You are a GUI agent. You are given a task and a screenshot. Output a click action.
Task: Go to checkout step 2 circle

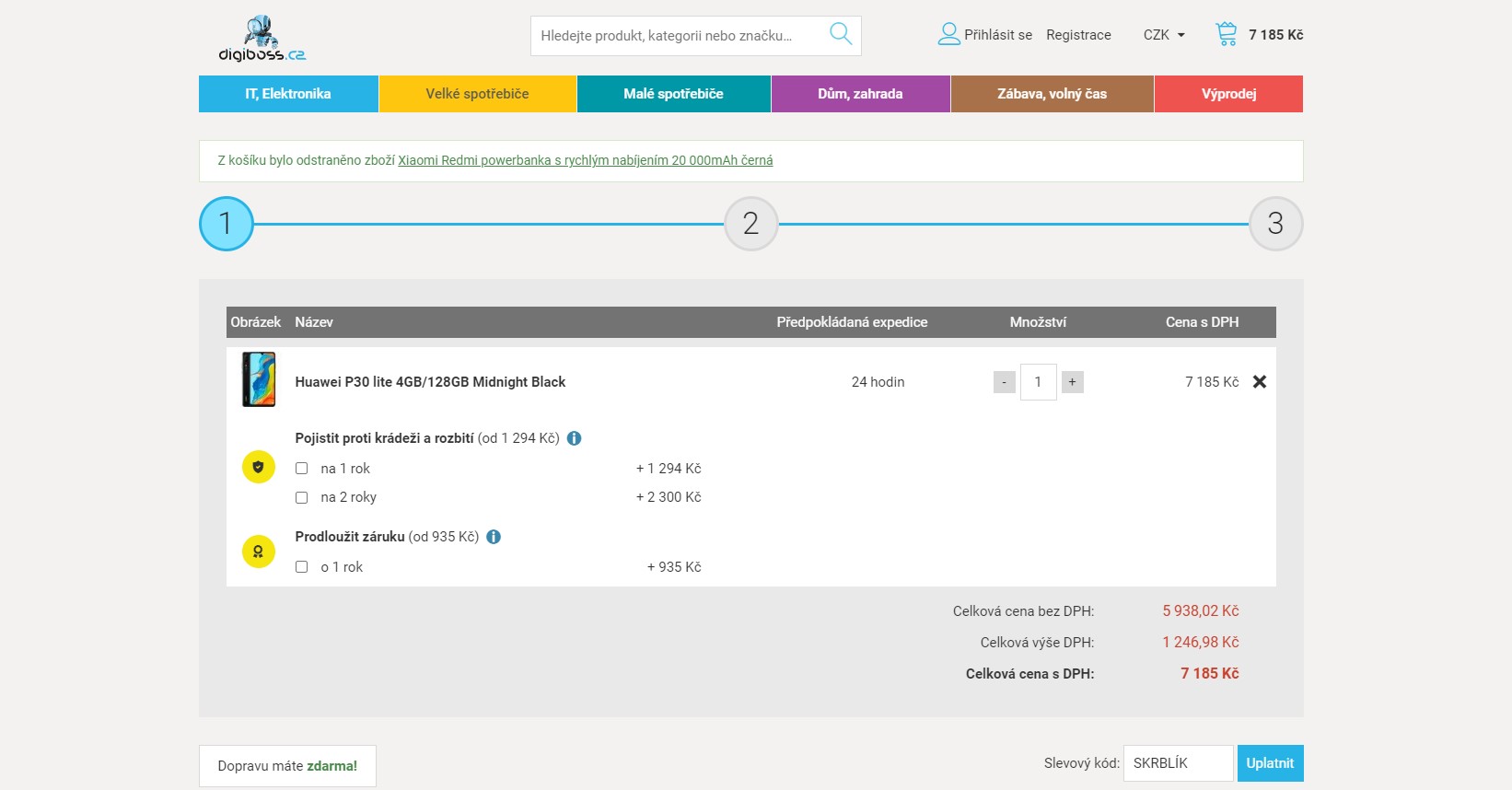[x=751, y=224]
